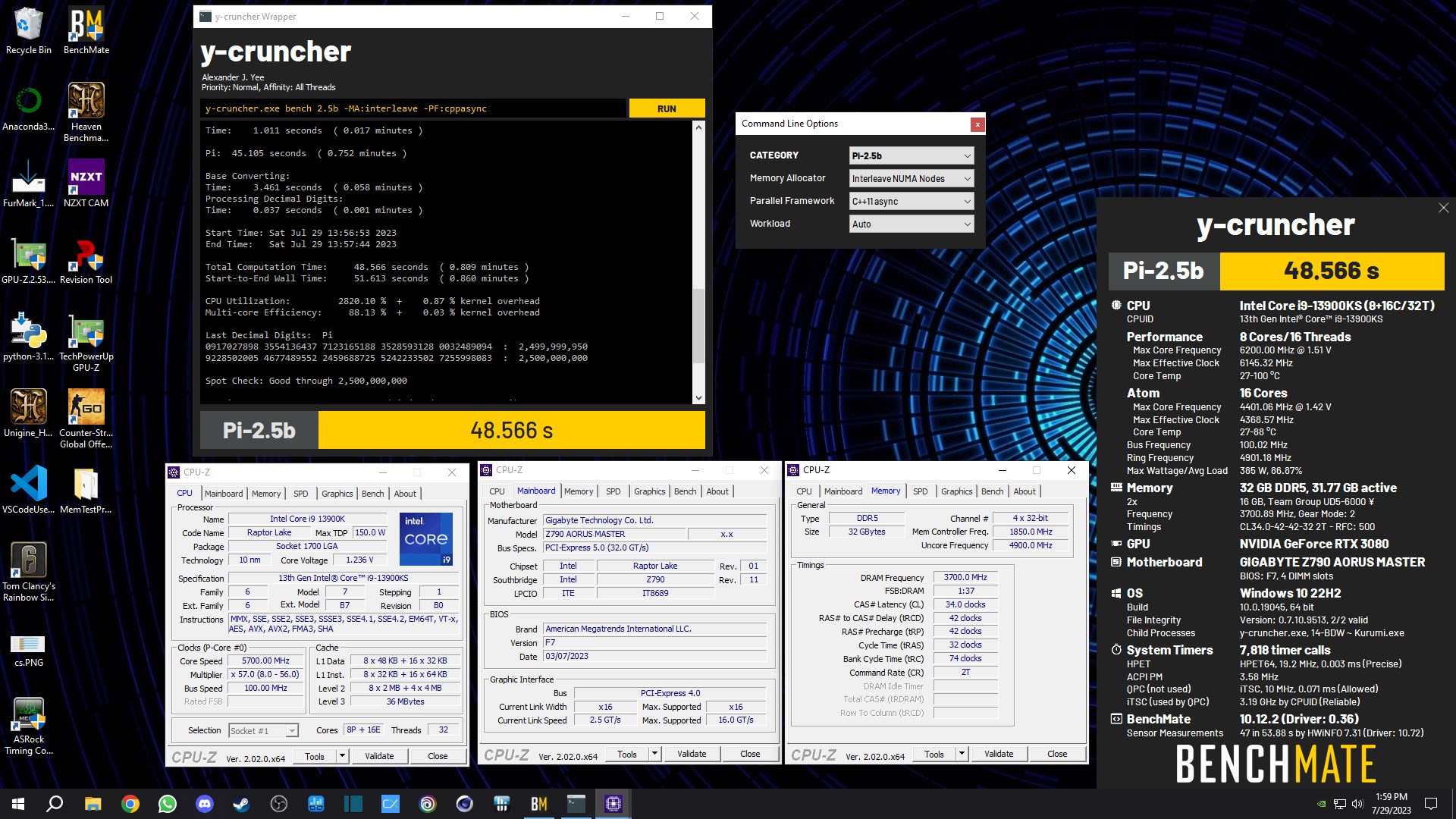Open FurMark desktop shortcut

tap(28, 184)
